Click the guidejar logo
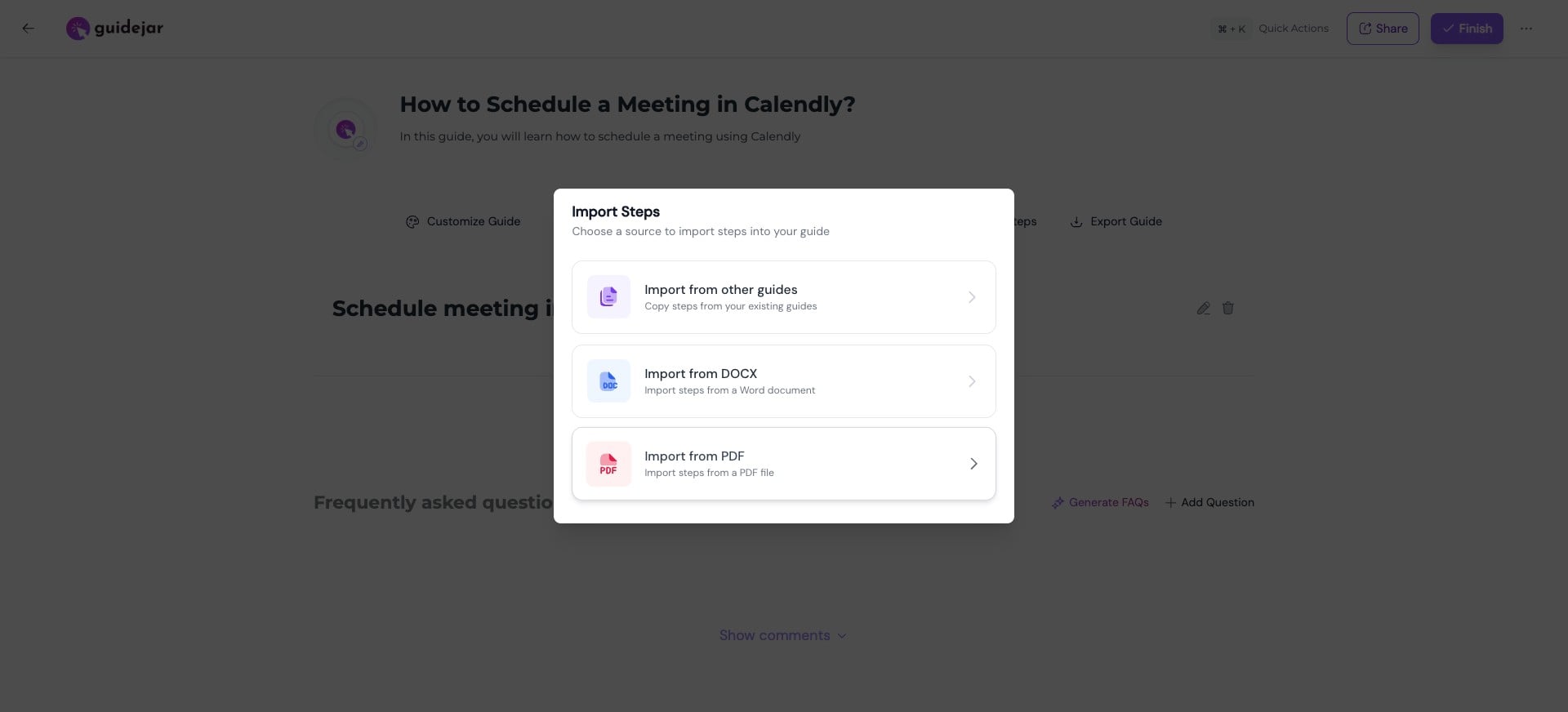This screenshot has height=712, width=1568. (114, 29)
